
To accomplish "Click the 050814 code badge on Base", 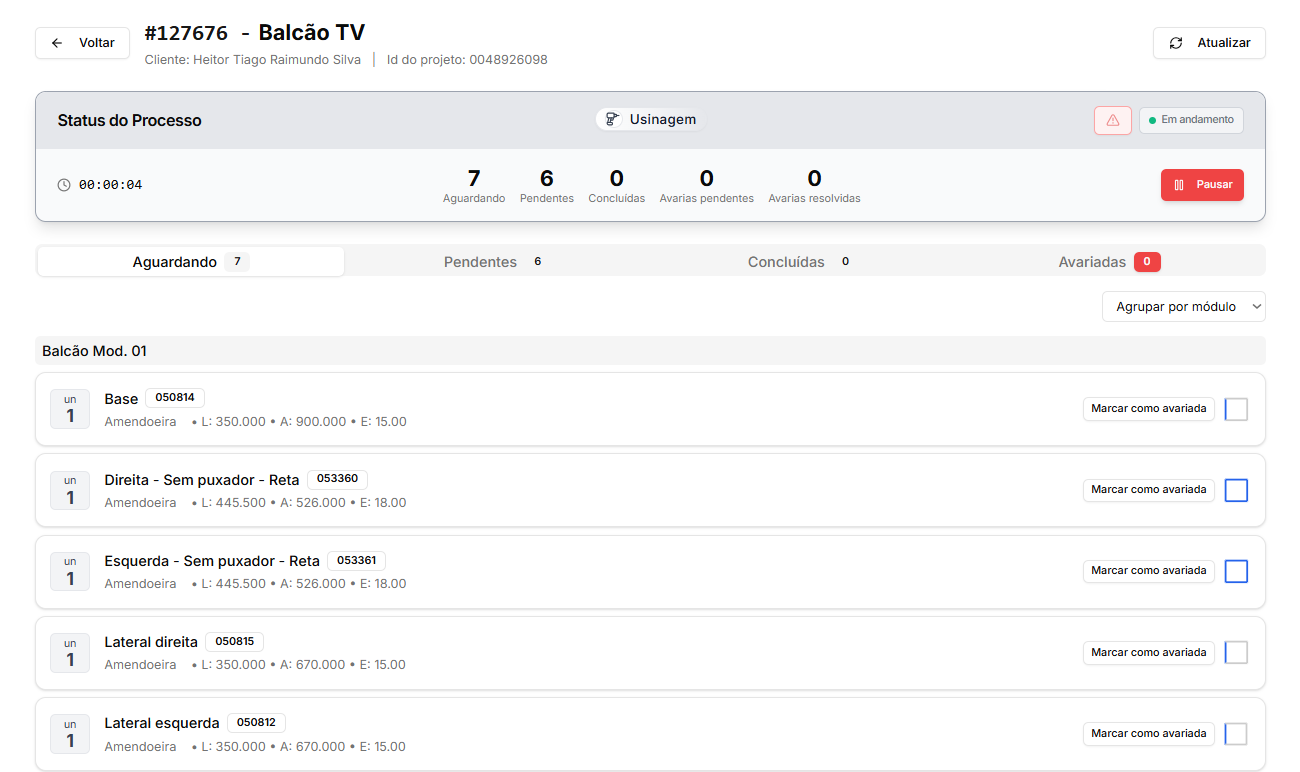I will [x=175, y=398].
